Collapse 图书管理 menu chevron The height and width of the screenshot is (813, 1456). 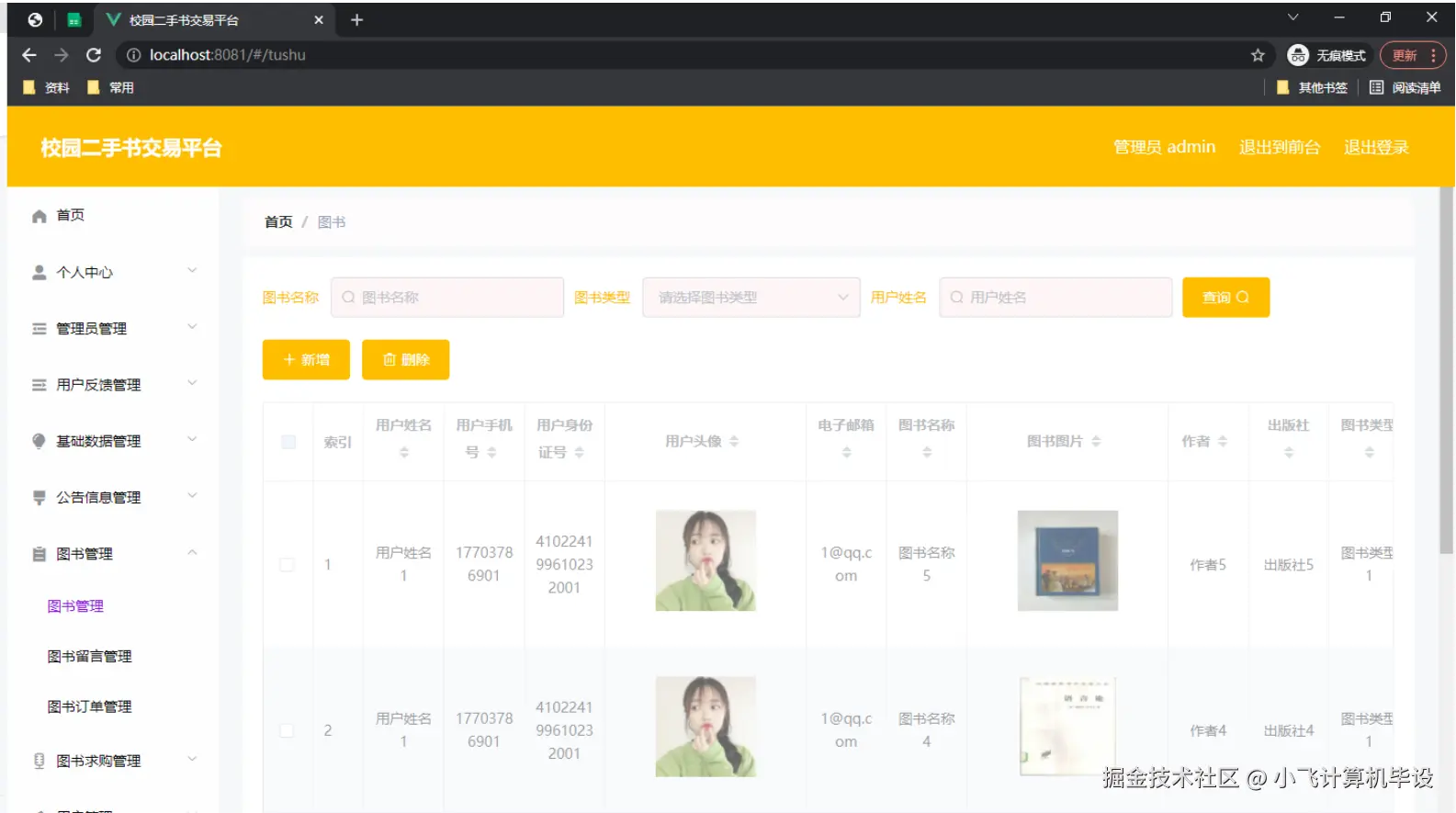pos(192,552)
